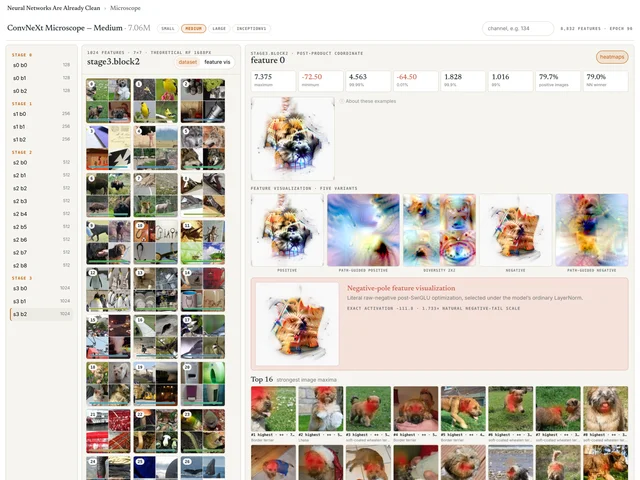Screen dimensions: 640x480
Task: Select the SMALL model size pill
Action: coord(168,29)
